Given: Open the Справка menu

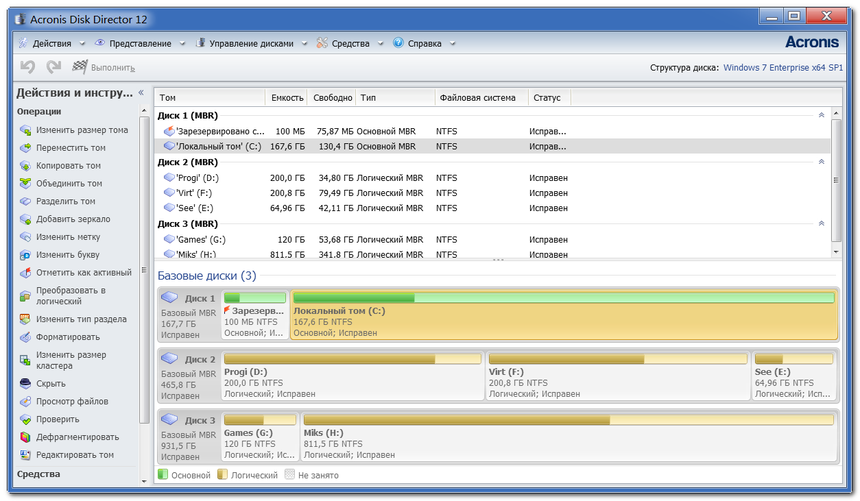Looking at the screenshot, I should pos(424,43).
